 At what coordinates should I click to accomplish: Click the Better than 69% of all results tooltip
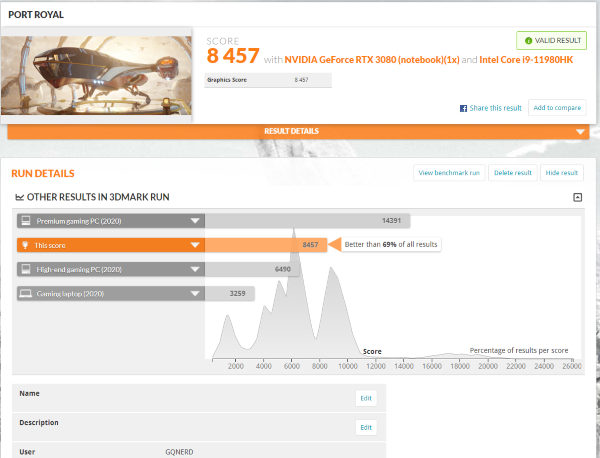[x=391, y=244]
